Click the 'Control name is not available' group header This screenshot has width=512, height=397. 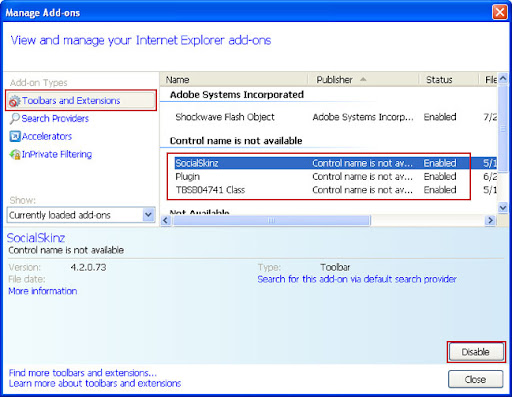(236, 141)
